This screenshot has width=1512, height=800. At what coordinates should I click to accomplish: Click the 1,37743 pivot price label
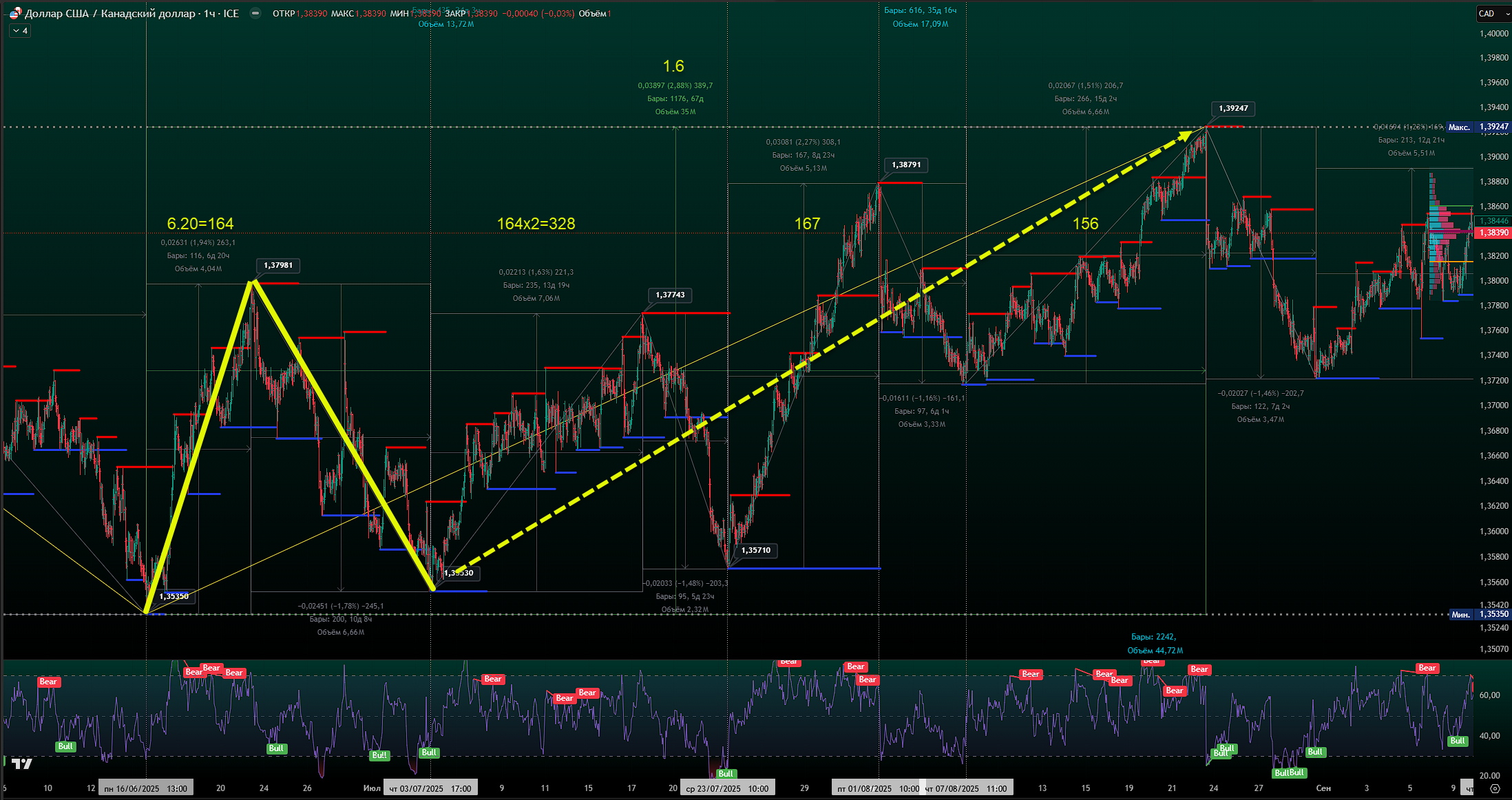(x=669, y=295)
